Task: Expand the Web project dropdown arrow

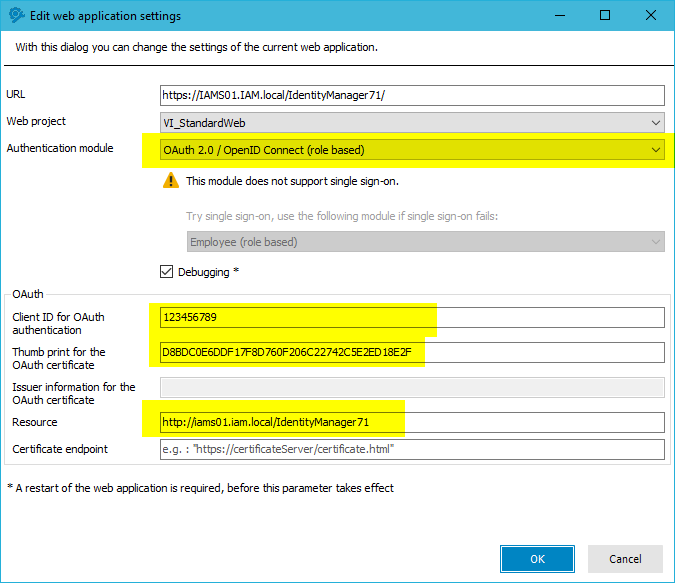Action: (x=656, y=123)
